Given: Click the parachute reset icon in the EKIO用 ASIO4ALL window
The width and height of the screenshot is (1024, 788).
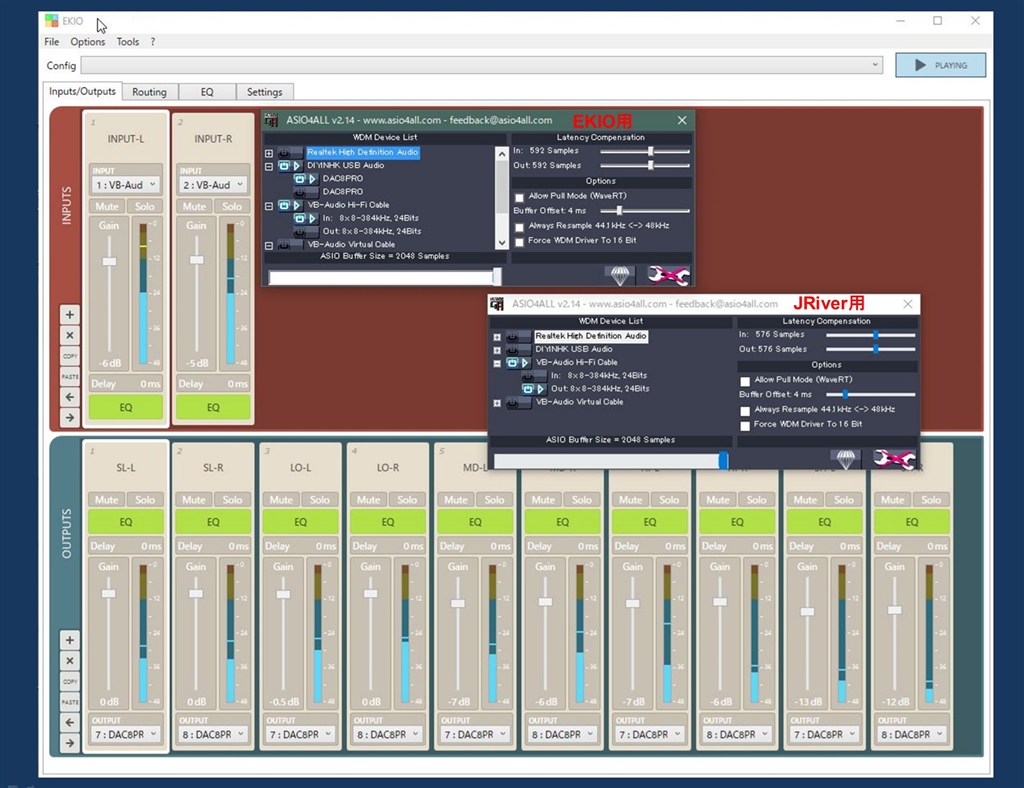Looking at the screenshot, I should tap(620, 276).
